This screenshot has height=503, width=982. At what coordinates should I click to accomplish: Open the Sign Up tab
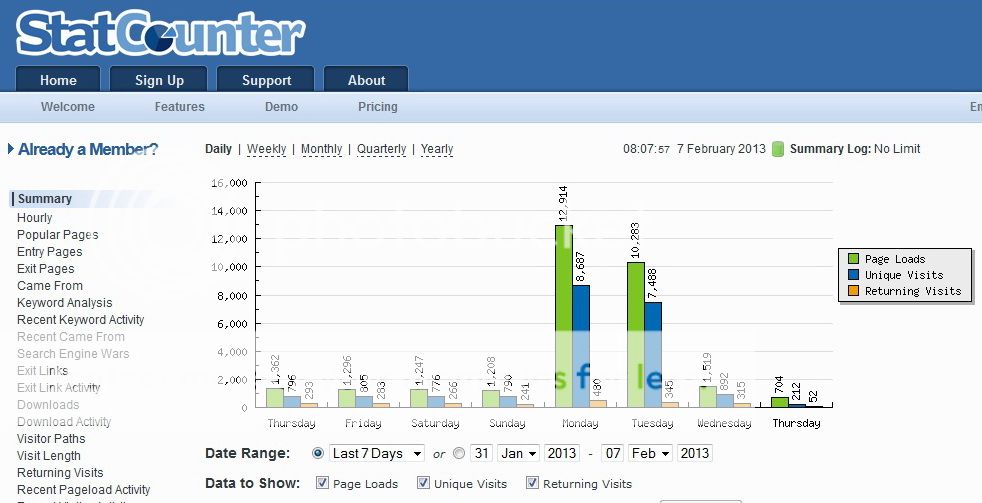[x=159, y=80]
